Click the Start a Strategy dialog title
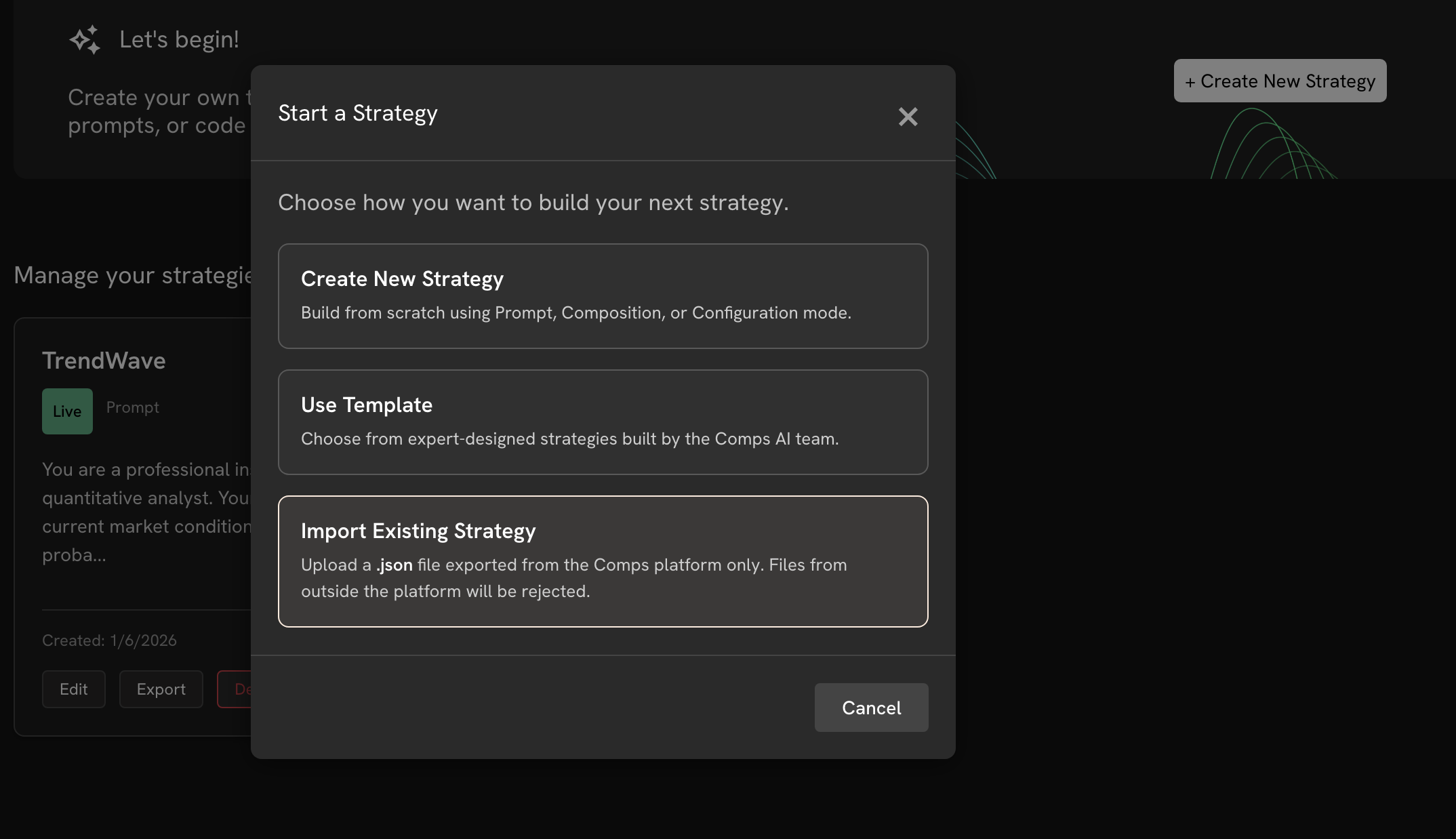Image resolution: width=1456 pixels, height=839 pixels. pyautogui.click(x=358, y=113)
